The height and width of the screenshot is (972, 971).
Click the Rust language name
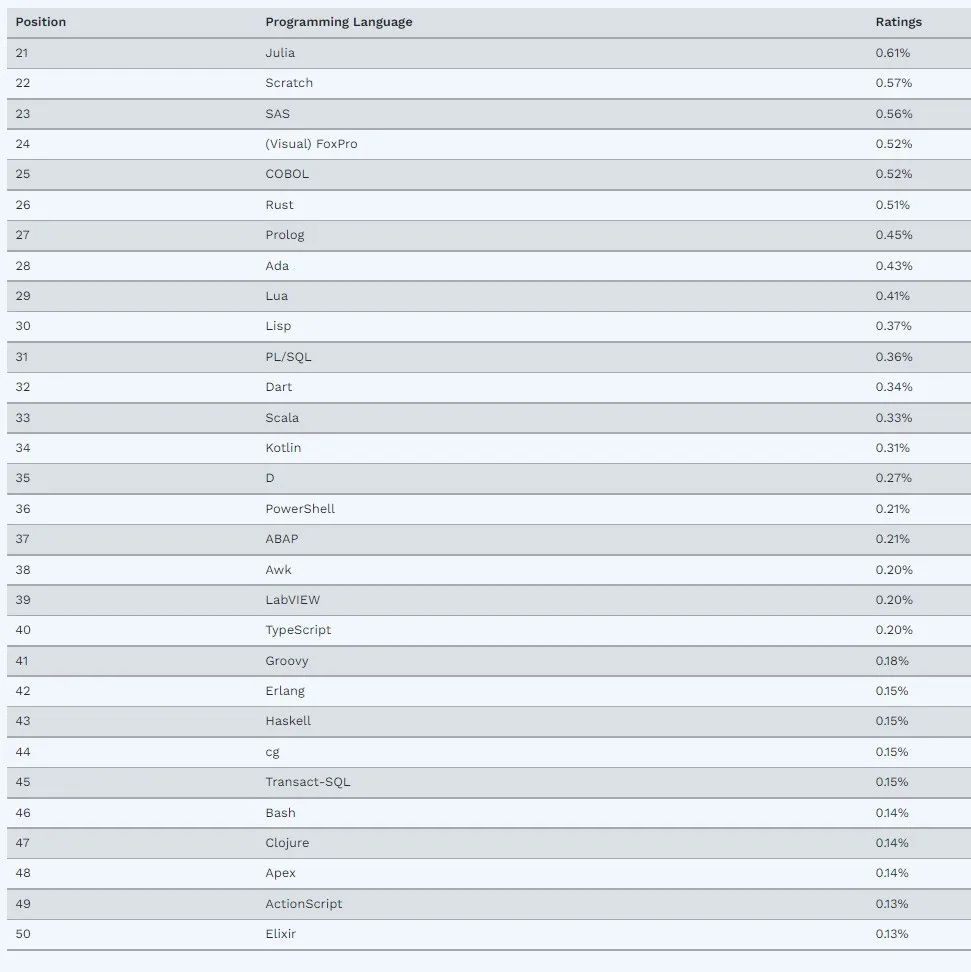pyautogui.click(x=280, y=205)
